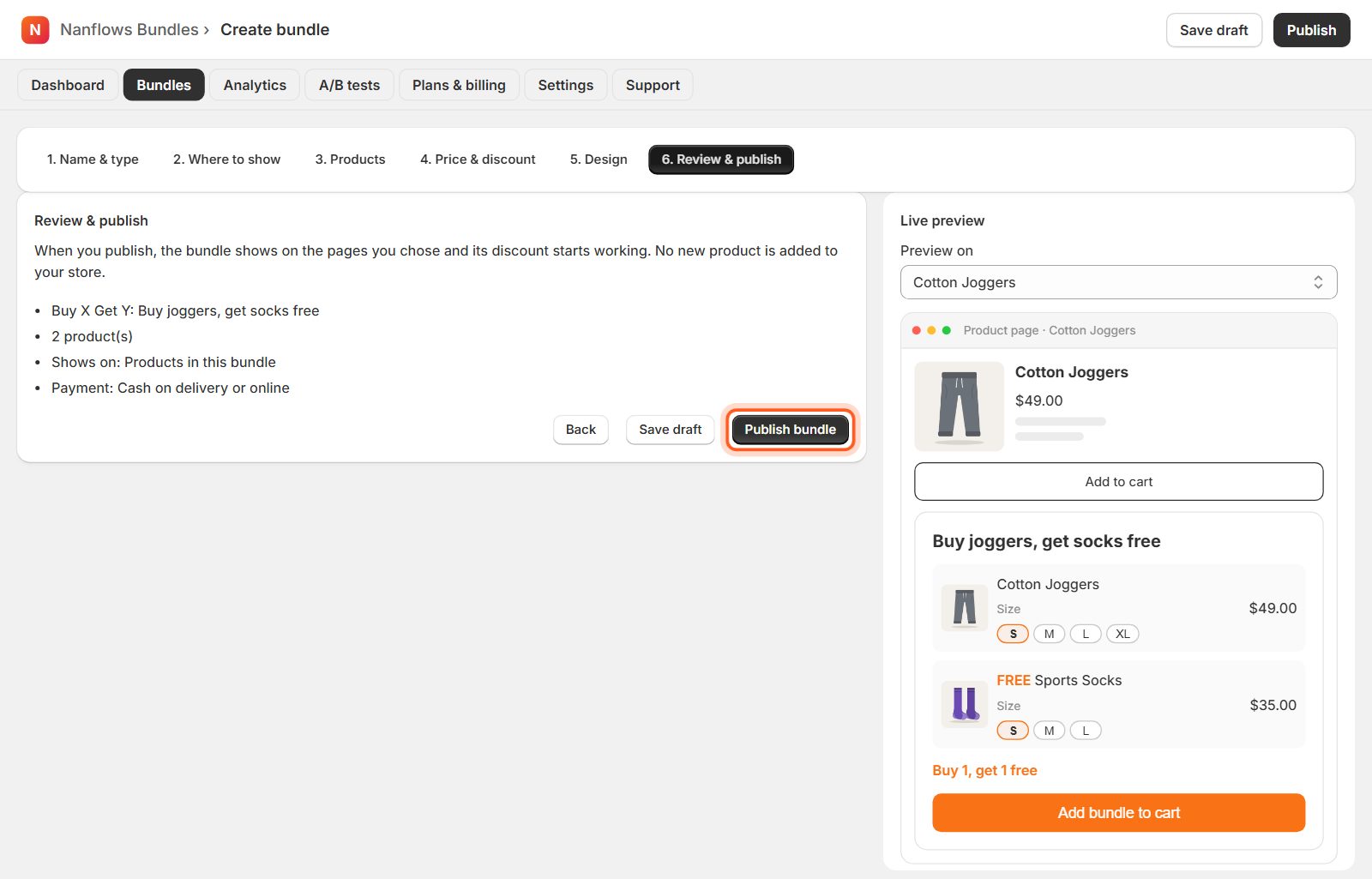Open the Settings tab
Viewport: 1372px width, 879px height.
coord(566,85)
